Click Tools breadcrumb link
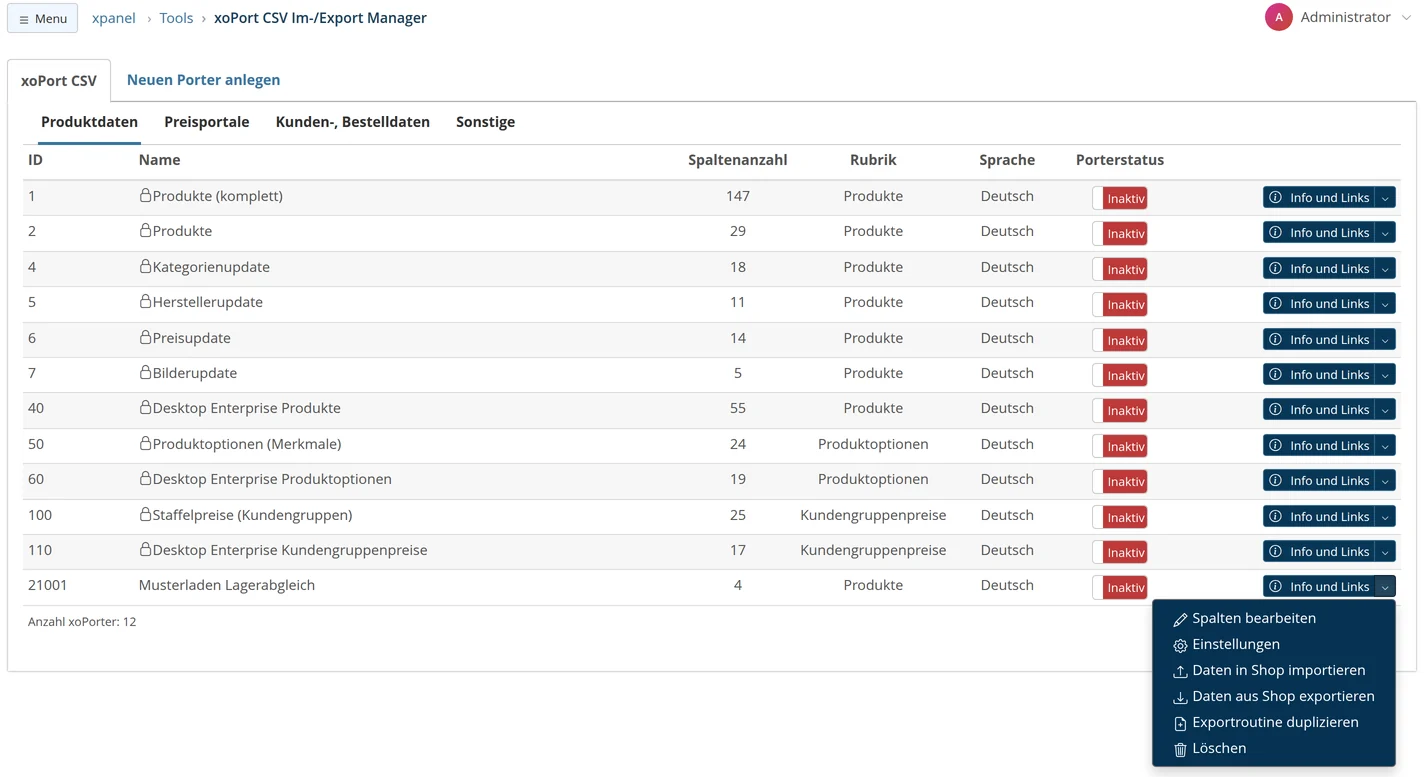1424x777 pixels. (176, 18)
